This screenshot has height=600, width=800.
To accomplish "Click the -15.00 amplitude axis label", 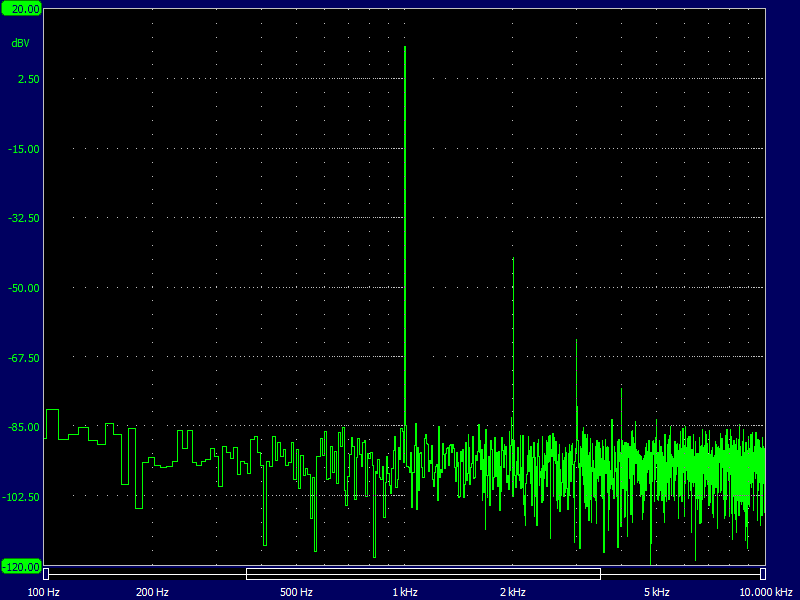I will (x=24, y=149).
